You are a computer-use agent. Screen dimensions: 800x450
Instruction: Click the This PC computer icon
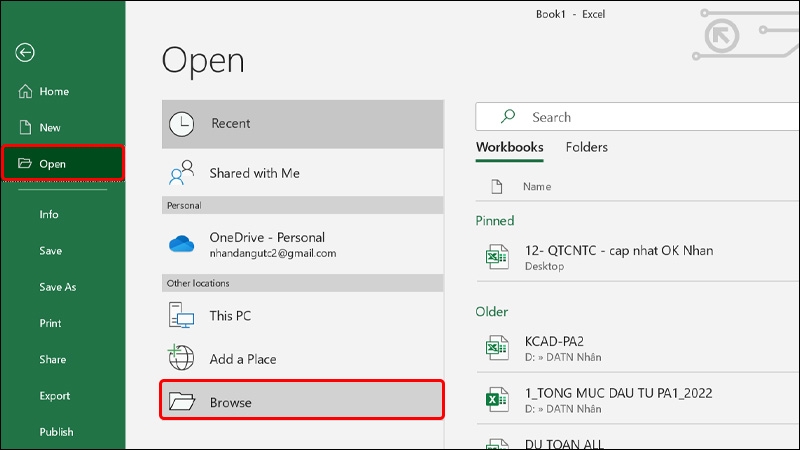(181, 315)
